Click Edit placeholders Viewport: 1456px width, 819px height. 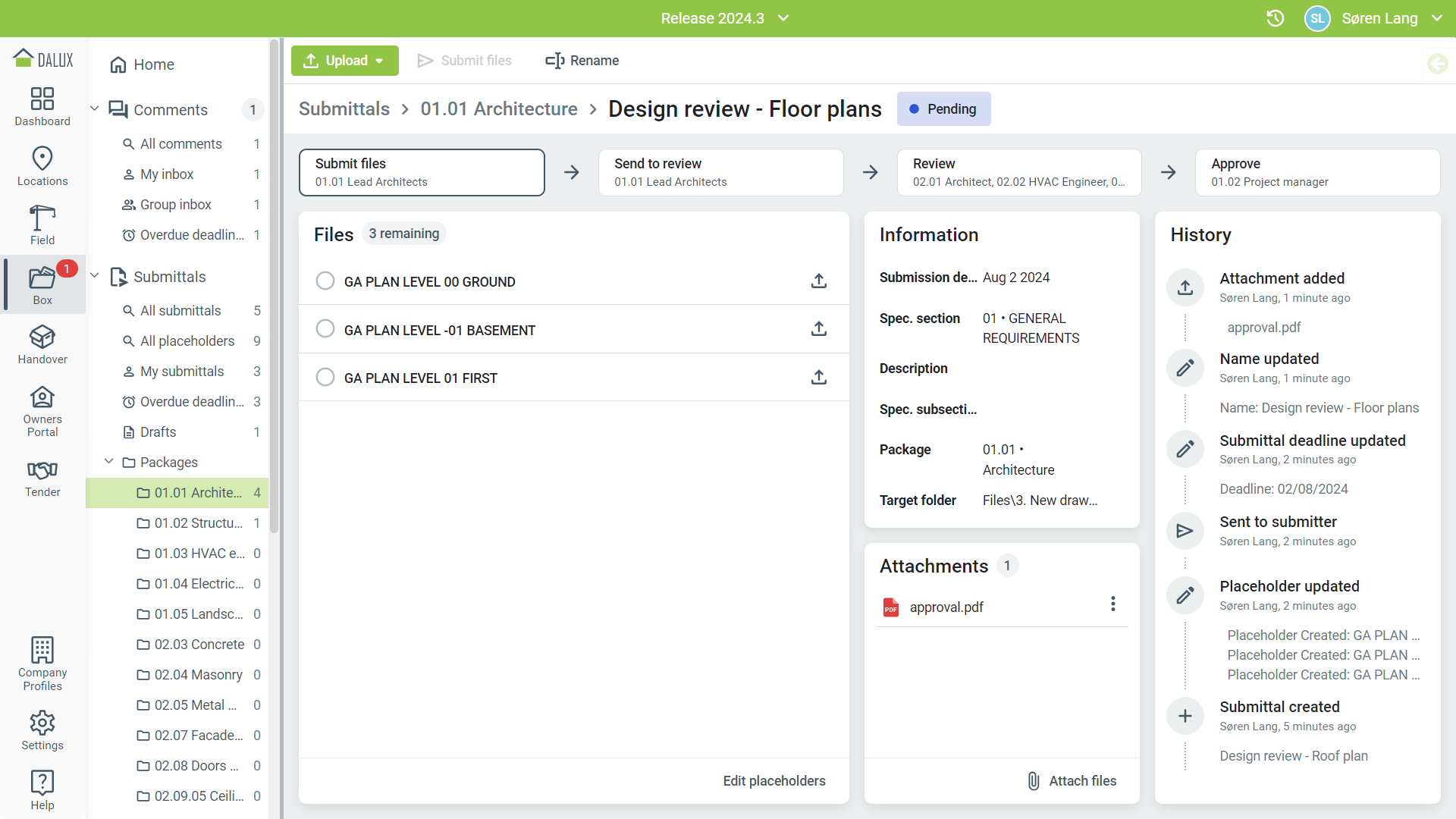click(773, 781)
